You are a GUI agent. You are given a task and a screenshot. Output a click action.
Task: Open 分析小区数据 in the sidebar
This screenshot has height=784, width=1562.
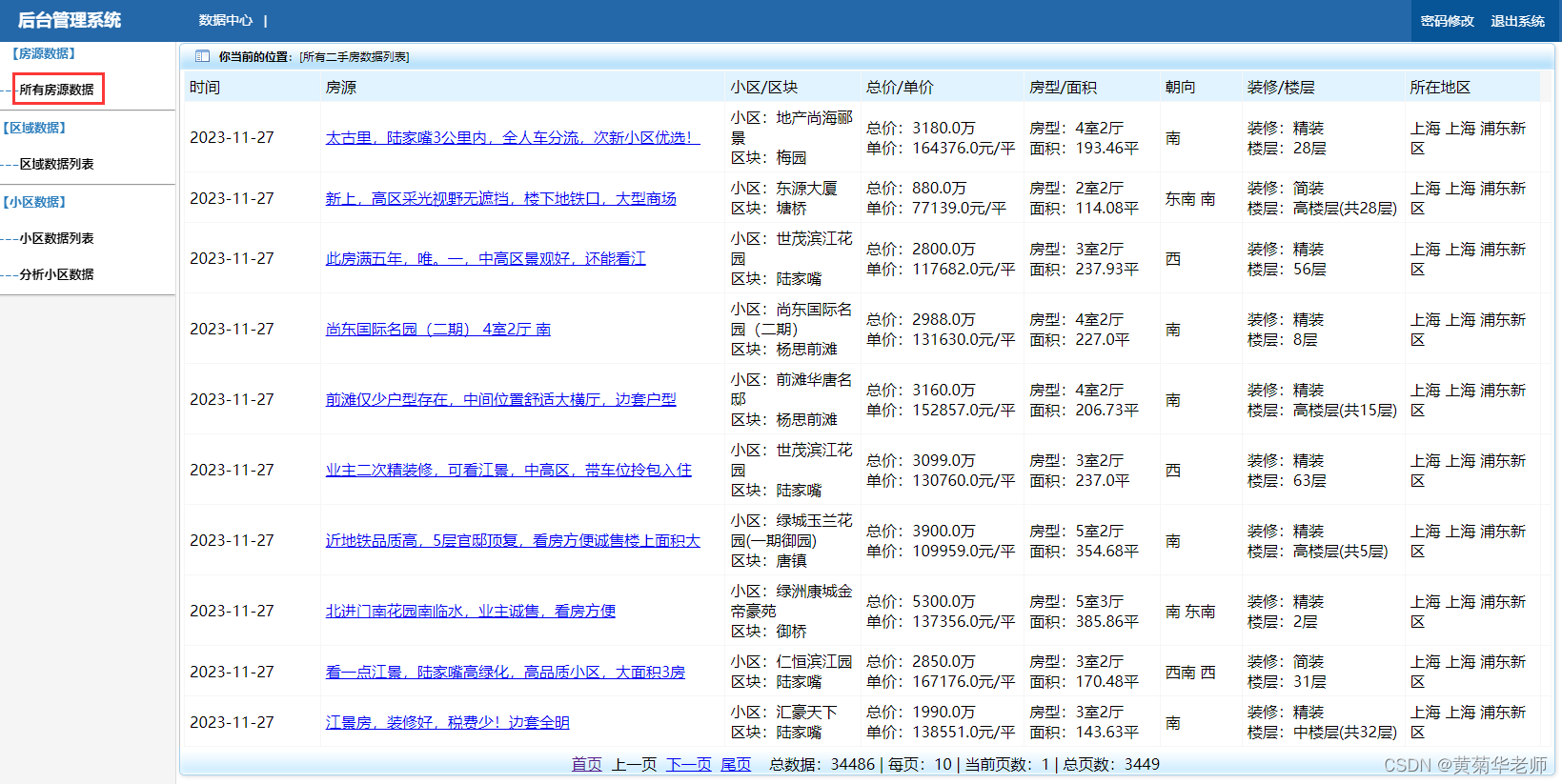pos(57,274)
